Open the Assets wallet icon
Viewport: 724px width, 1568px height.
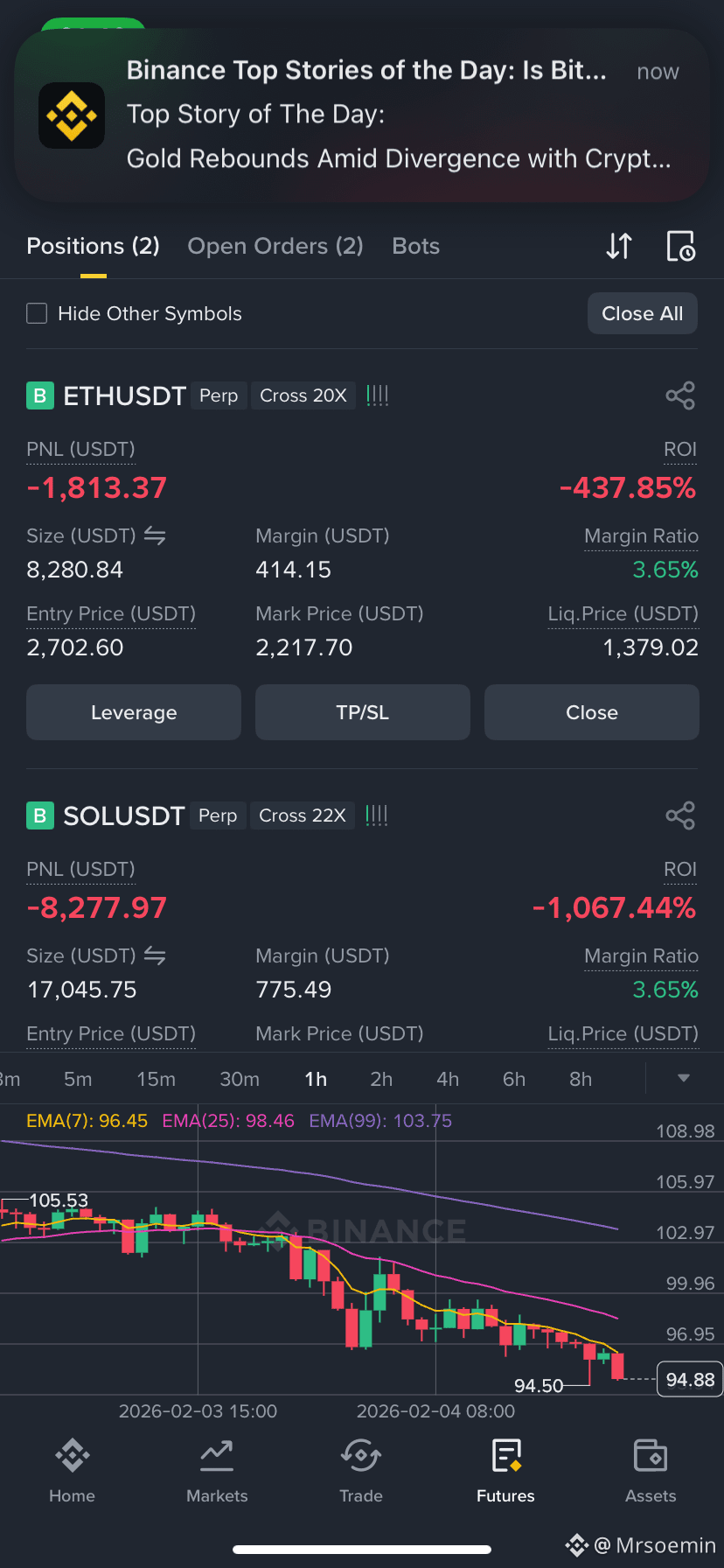[651, 1455]
